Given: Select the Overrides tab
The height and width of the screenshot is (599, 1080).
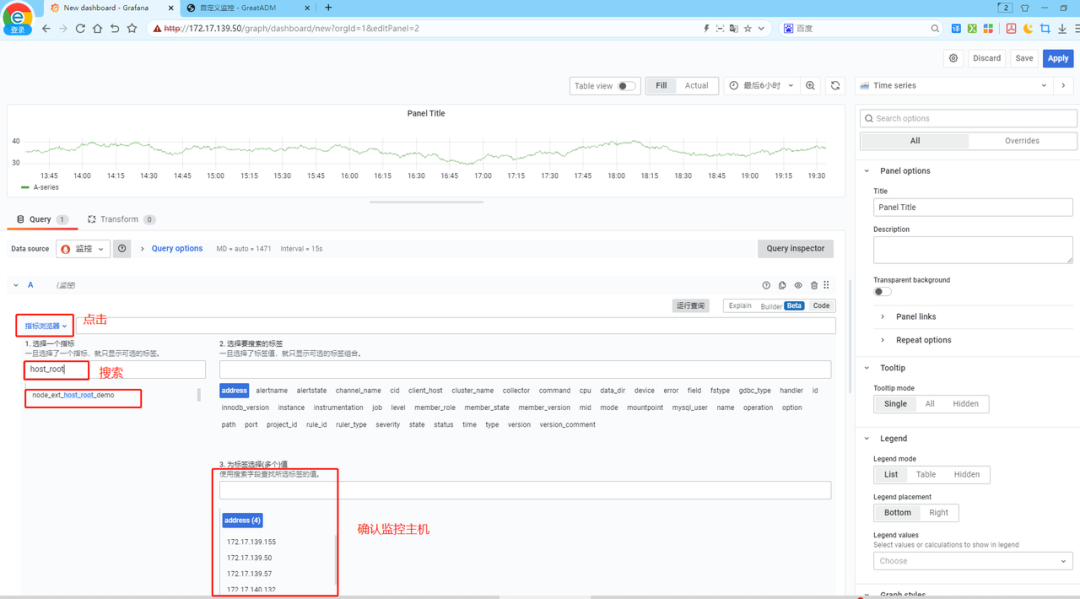Looking at the screenshot, I should pos(1021,141).
